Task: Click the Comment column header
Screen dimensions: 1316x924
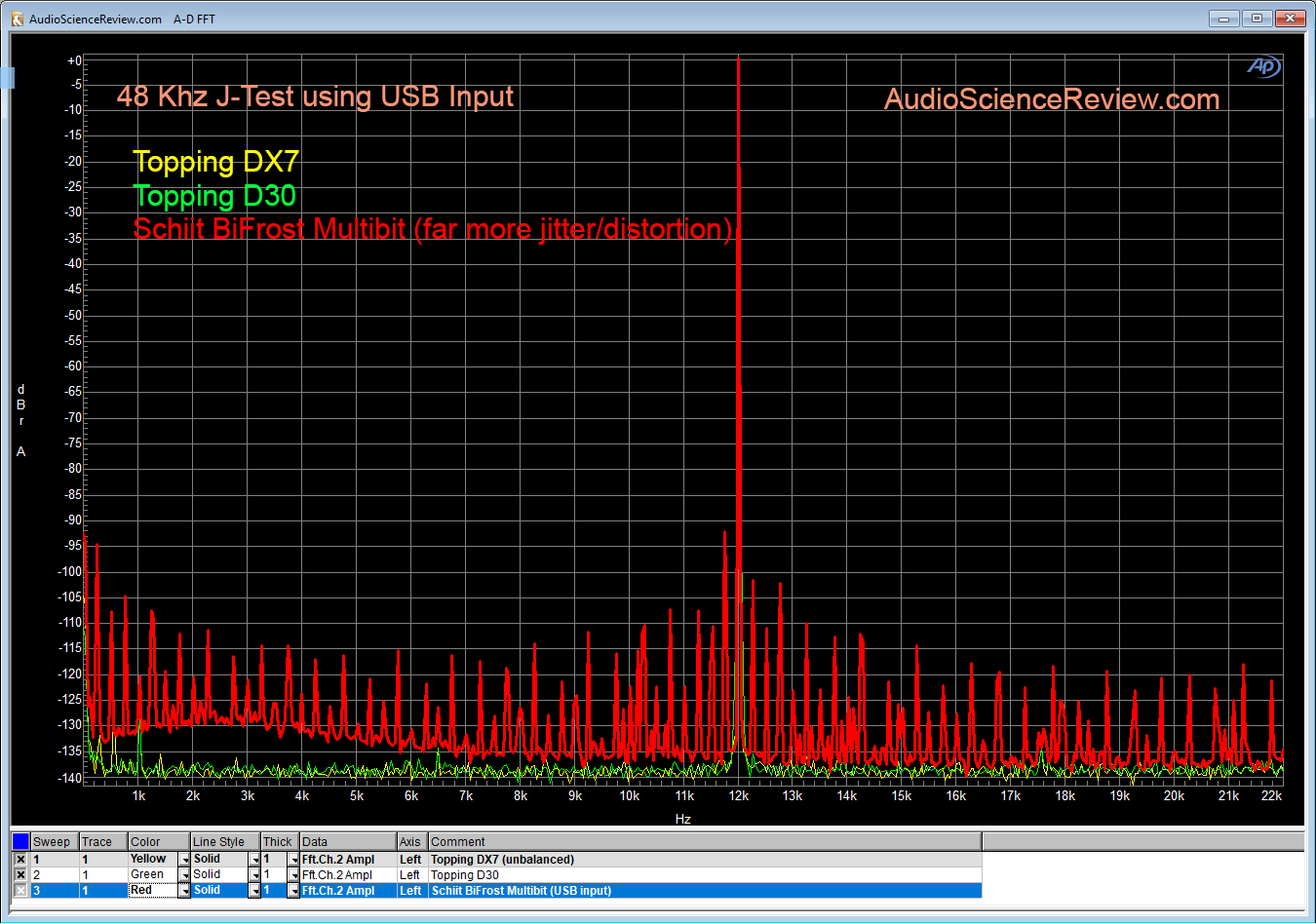Action: tap(705, 842)
